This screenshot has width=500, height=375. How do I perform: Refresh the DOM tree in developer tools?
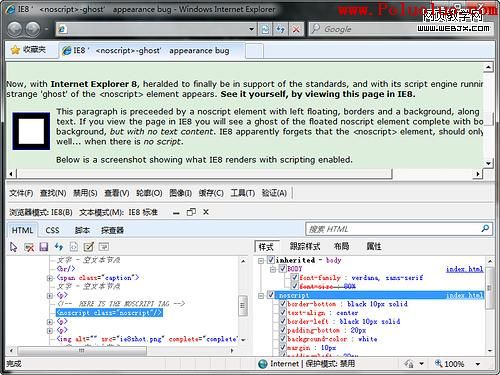click(x=59, y=247)
